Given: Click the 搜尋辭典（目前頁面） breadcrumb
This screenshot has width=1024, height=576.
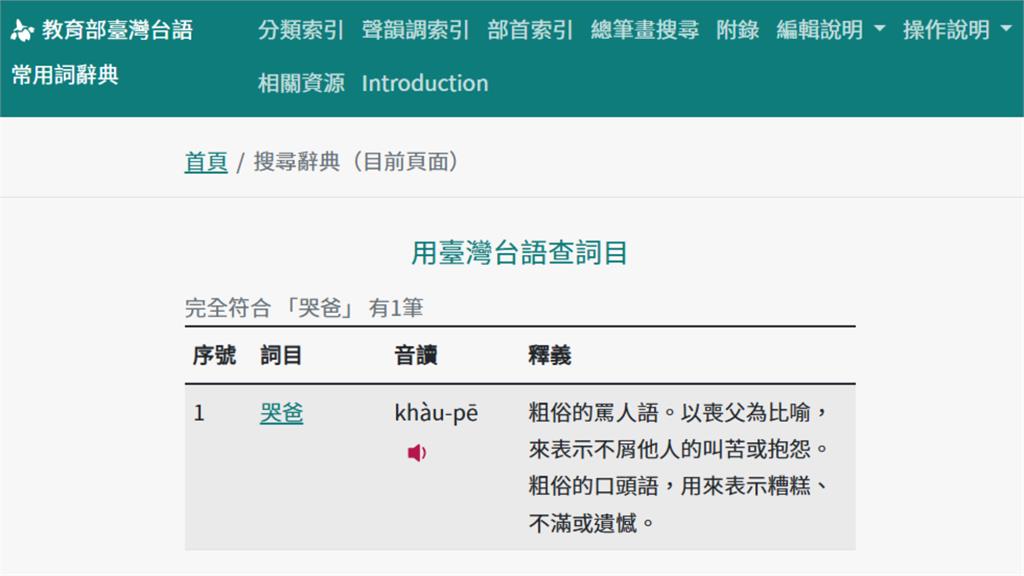Looking at the screenshot, I should pos(357,162).
